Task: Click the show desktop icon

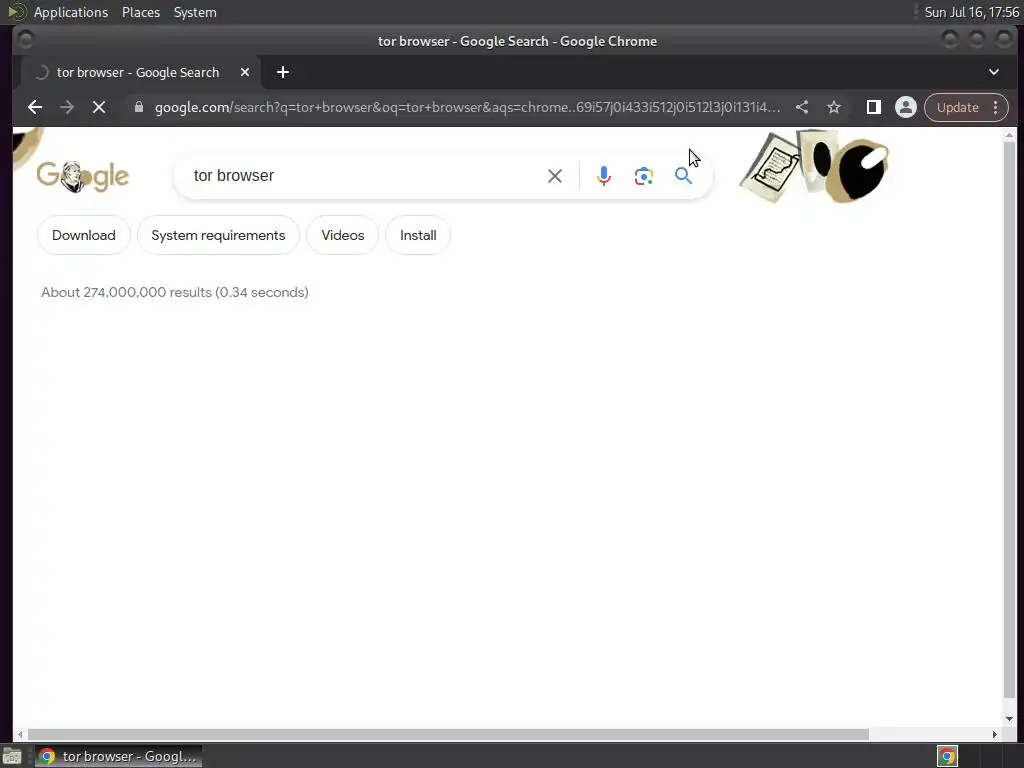Action: [12, 756]
